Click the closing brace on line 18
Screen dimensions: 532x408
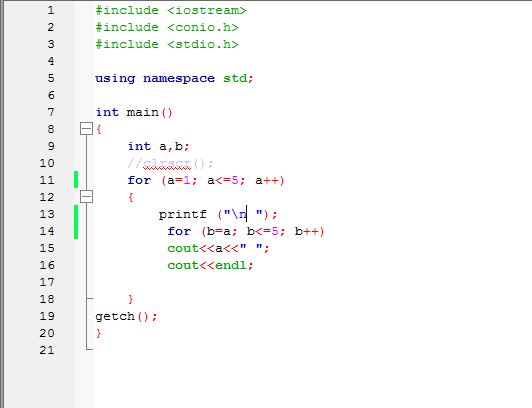point(131,299)
